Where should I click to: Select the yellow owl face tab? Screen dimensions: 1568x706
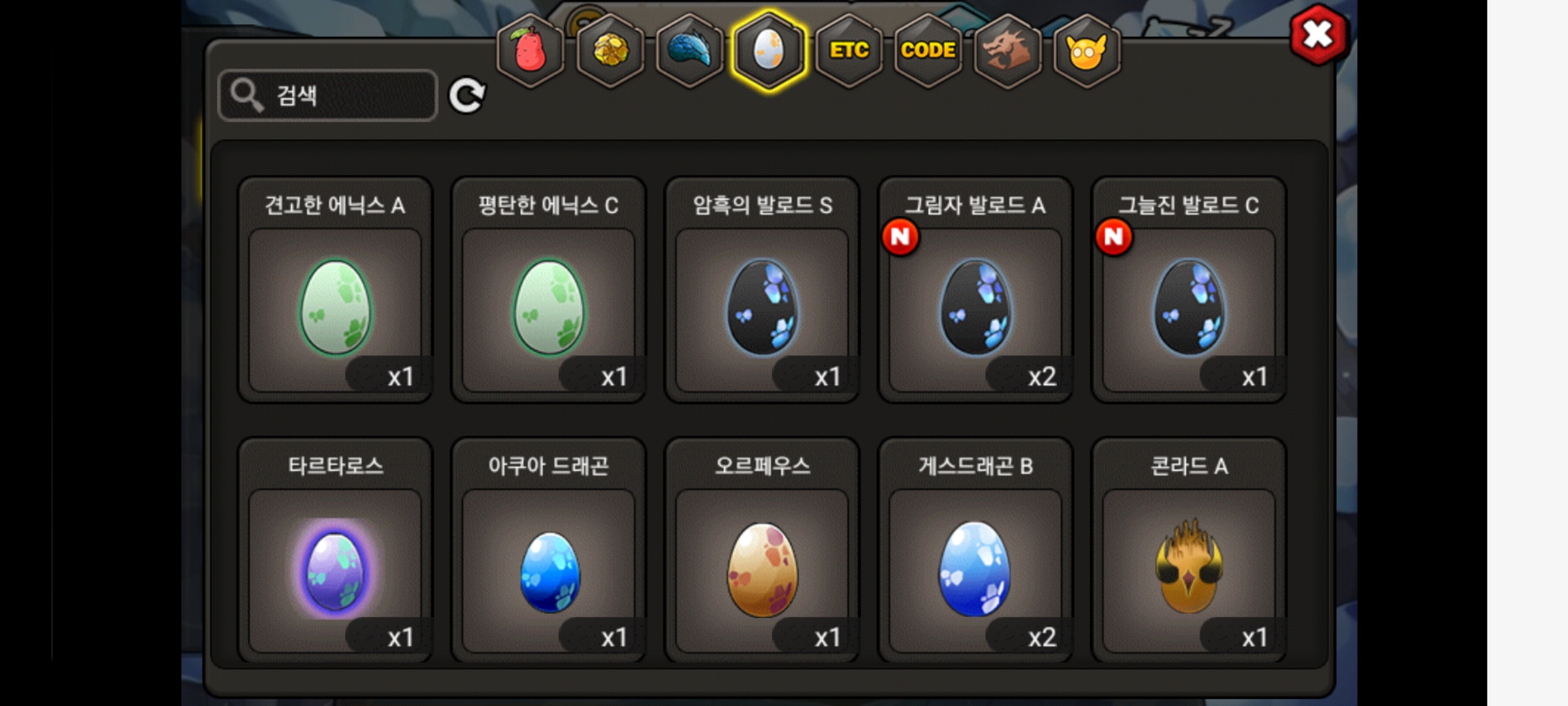coord(1086,50)
